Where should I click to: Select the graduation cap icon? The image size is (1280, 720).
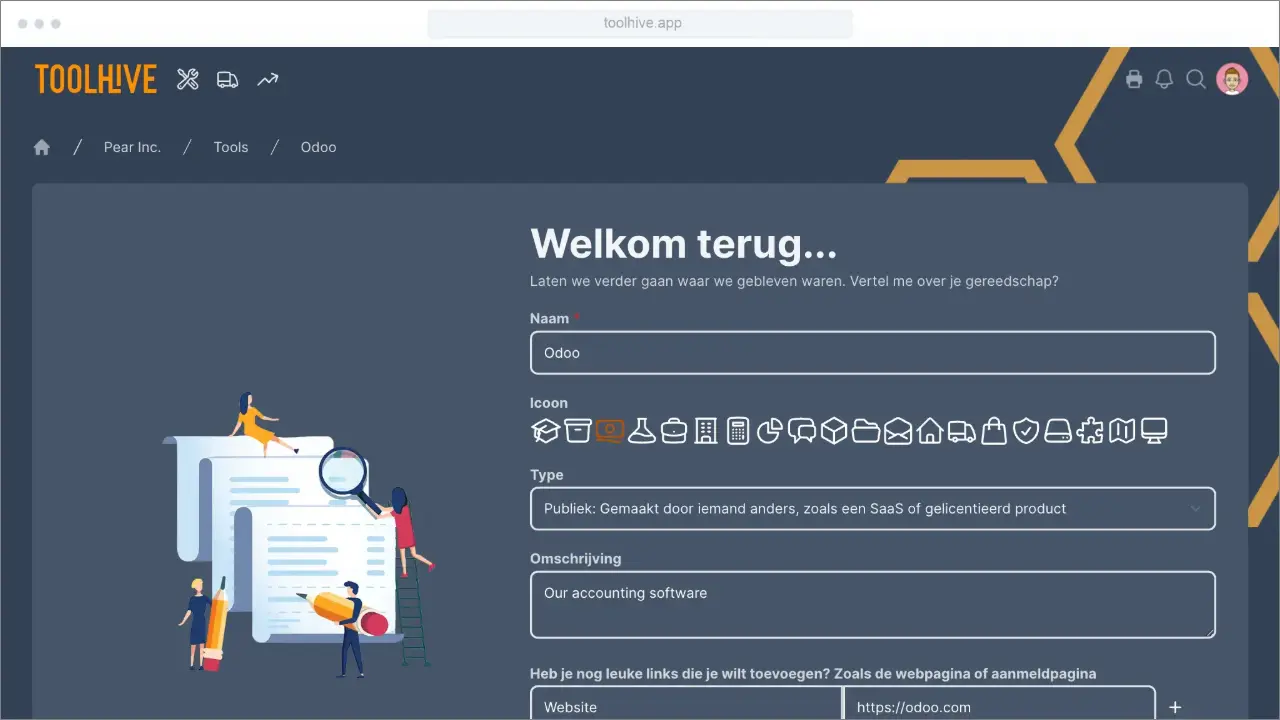[x=543, y=430]
